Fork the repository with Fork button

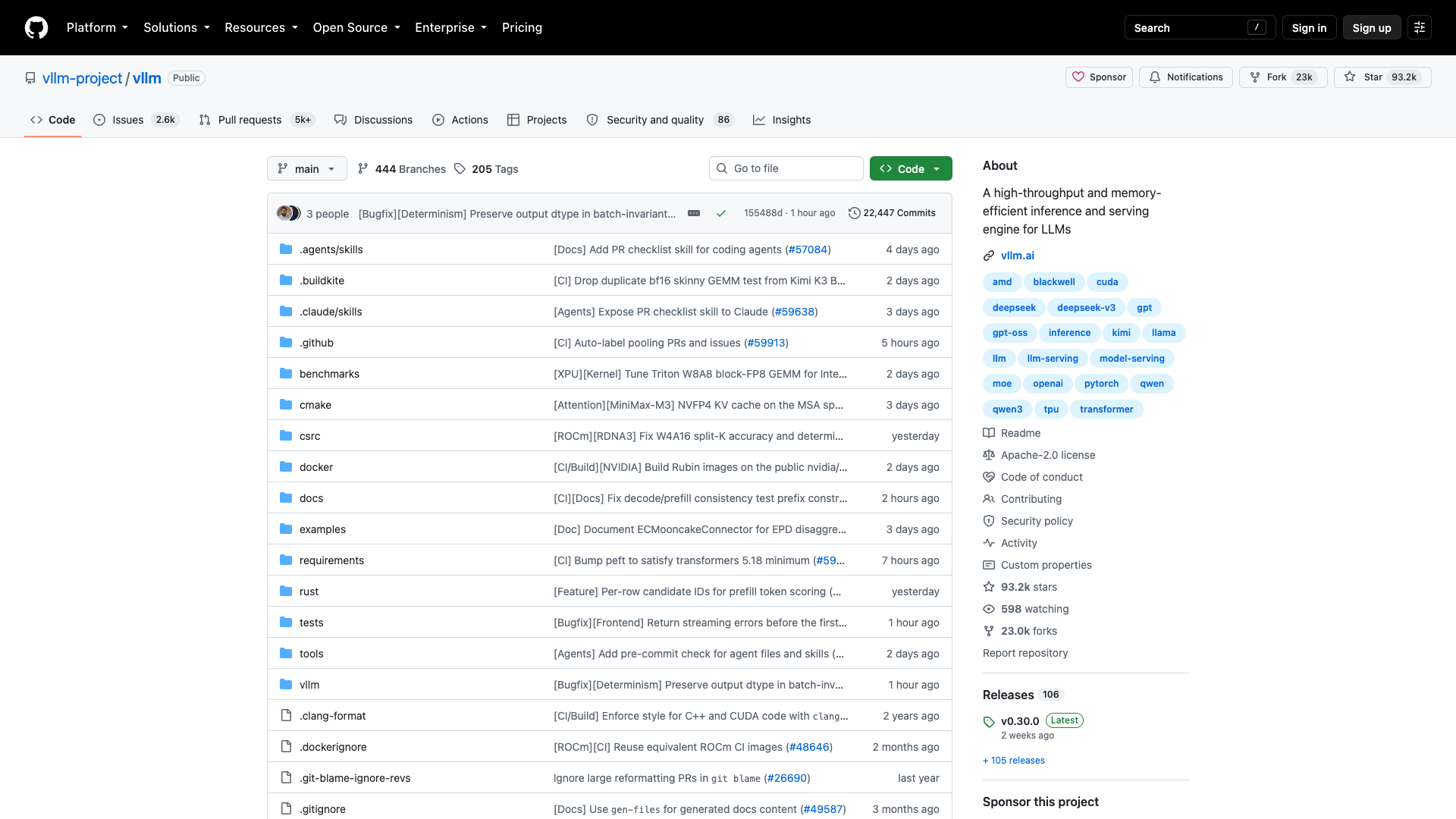click(x=1283, y=77)
